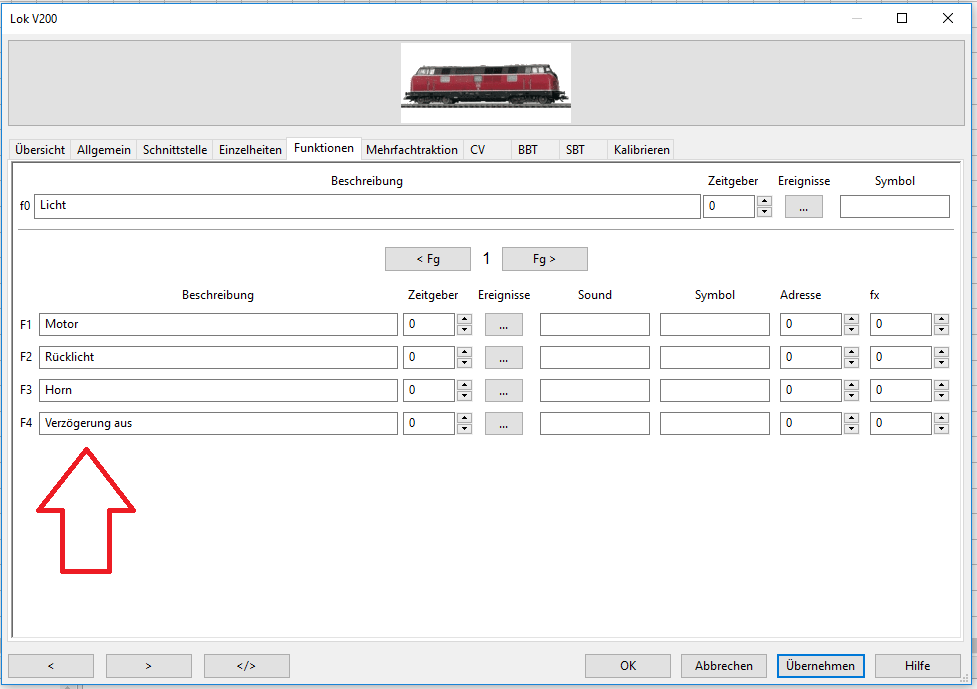977x689 pixels.
Task: Switch to the Übersicht tab
Action: (x=40, y=150)
